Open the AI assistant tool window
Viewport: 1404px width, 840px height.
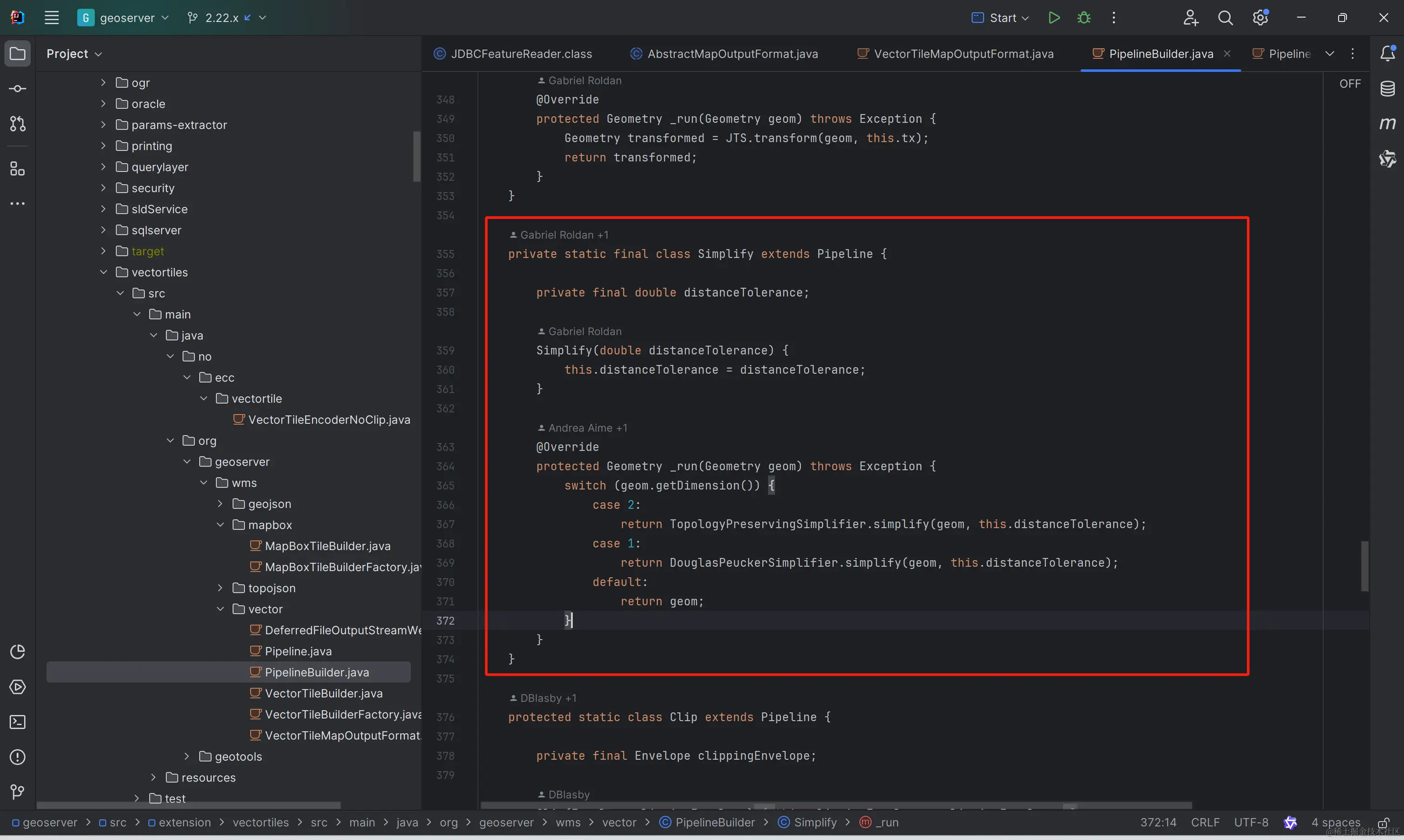tap(1388, 159)
